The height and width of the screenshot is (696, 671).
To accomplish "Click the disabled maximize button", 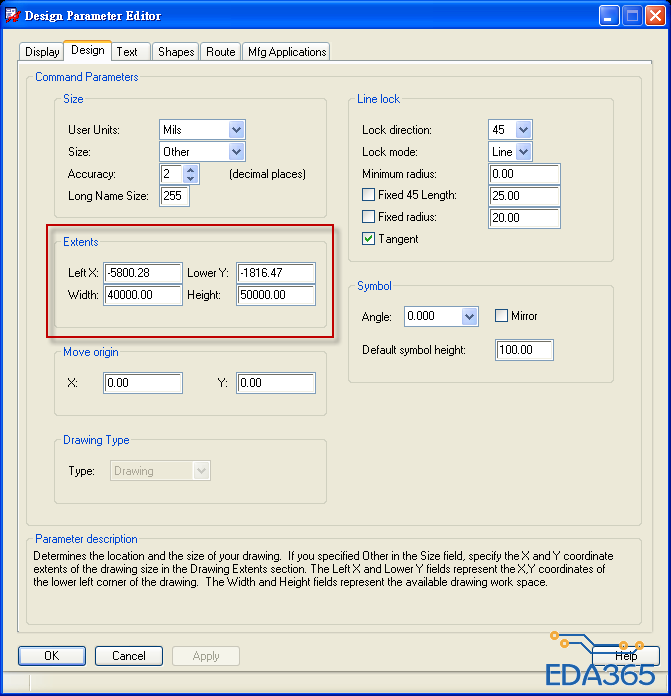I will tap(632, 16).
